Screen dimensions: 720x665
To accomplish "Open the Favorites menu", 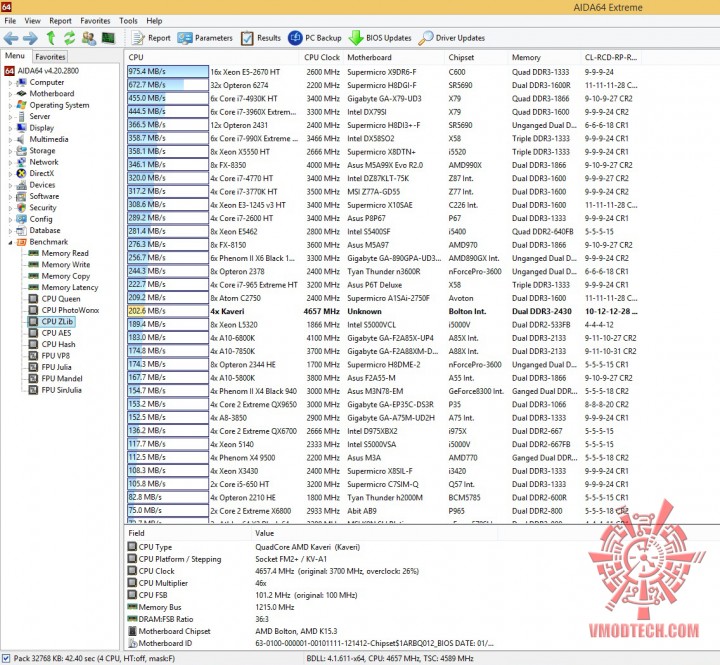I will [x=95, y=21].
